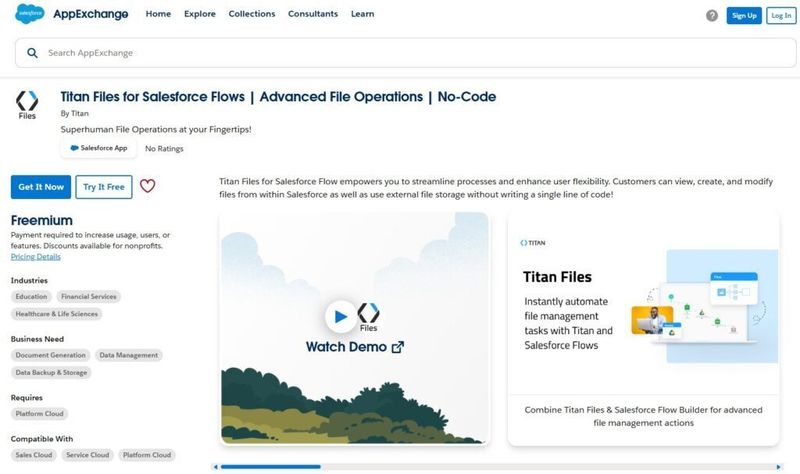Click the blue carousel scrollbar thumb

click(270, 467)
